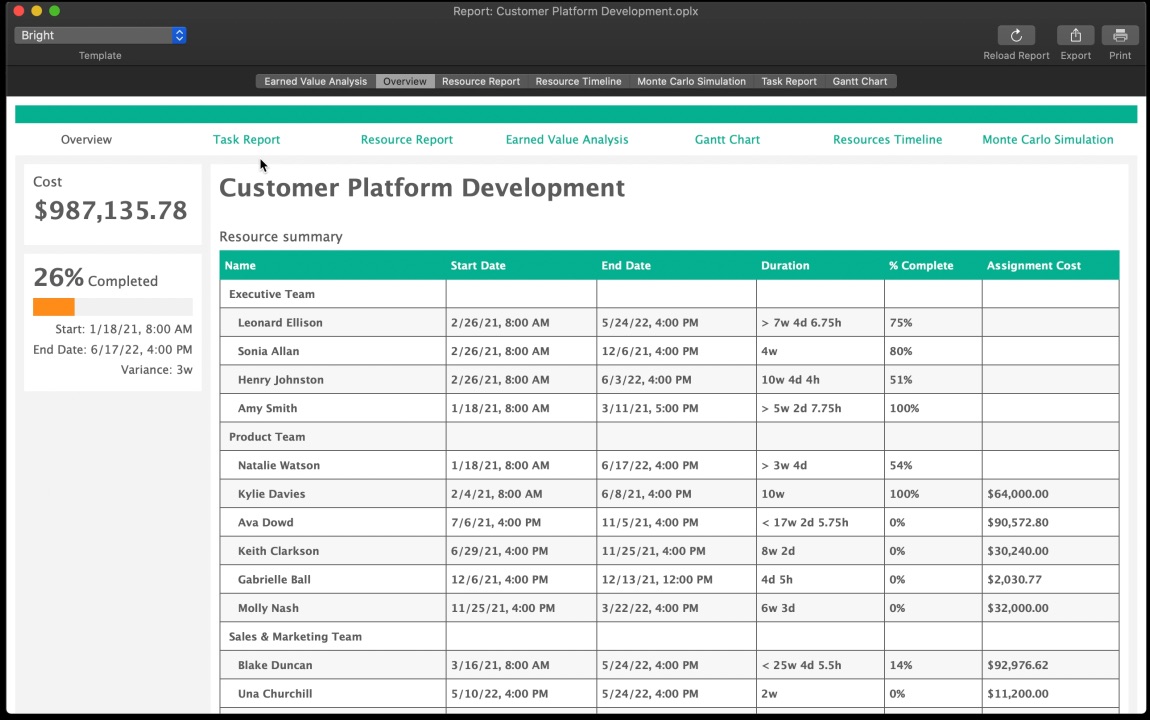Click the Henry Johnston name cell

[333, 380]
